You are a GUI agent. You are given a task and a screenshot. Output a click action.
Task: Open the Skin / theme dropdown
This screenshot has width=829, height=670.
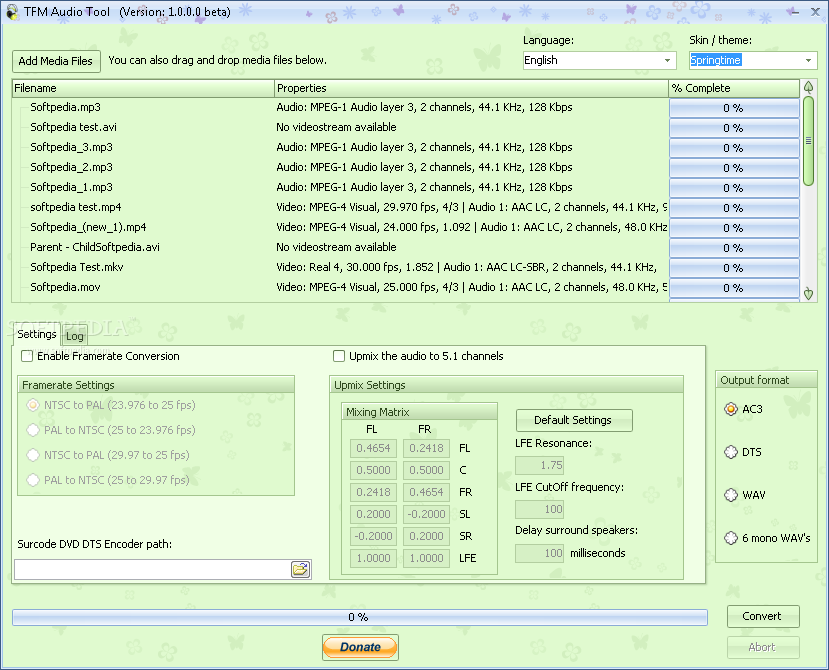(753, 60)
